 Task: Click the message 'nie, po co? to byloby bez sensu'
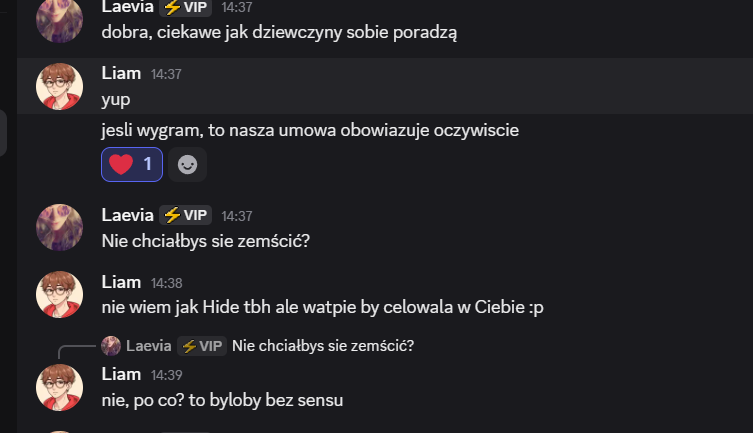222,401
